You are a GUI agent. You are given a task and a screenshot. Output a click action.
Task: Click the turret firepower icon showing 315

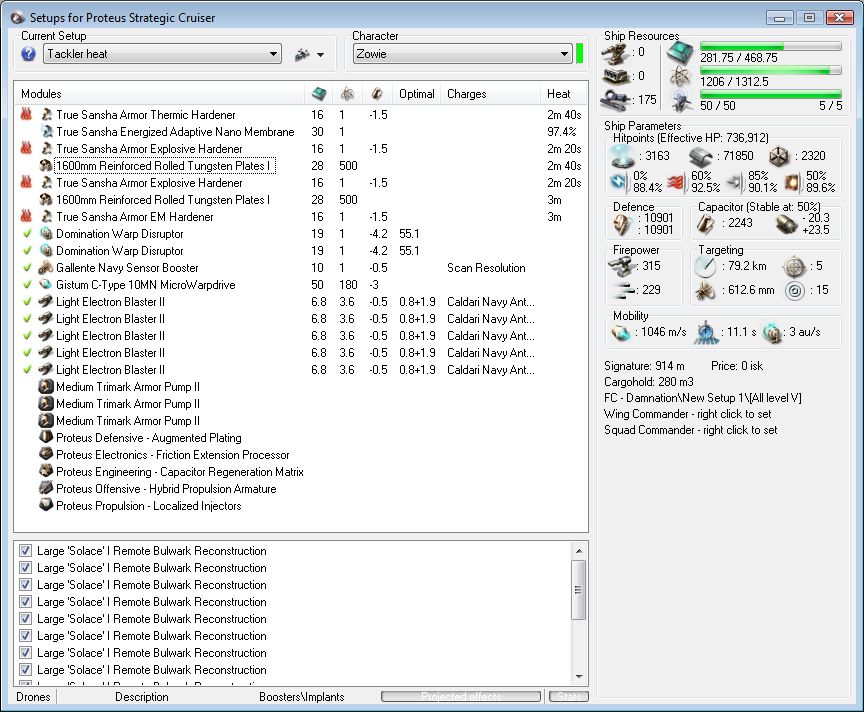pos(622,267)
